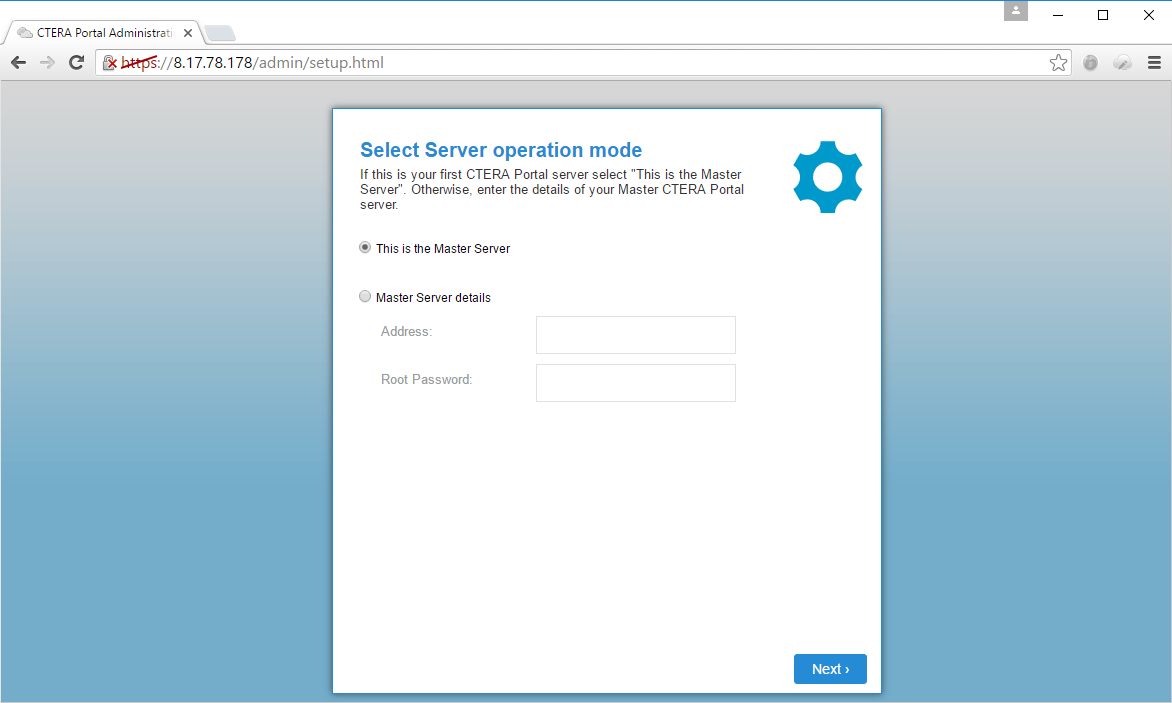1172x703 pixels.
Task: Close the browser window
Action: tap(1149, 15)
